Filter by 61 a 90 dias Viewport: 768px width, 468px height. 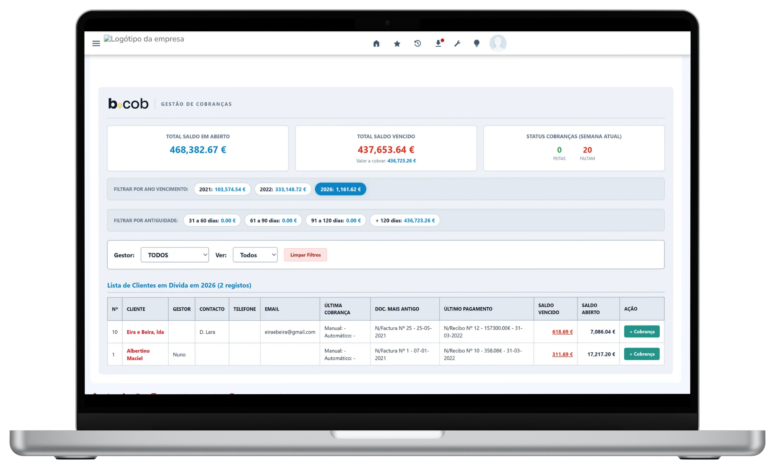[x=273, y=221]
